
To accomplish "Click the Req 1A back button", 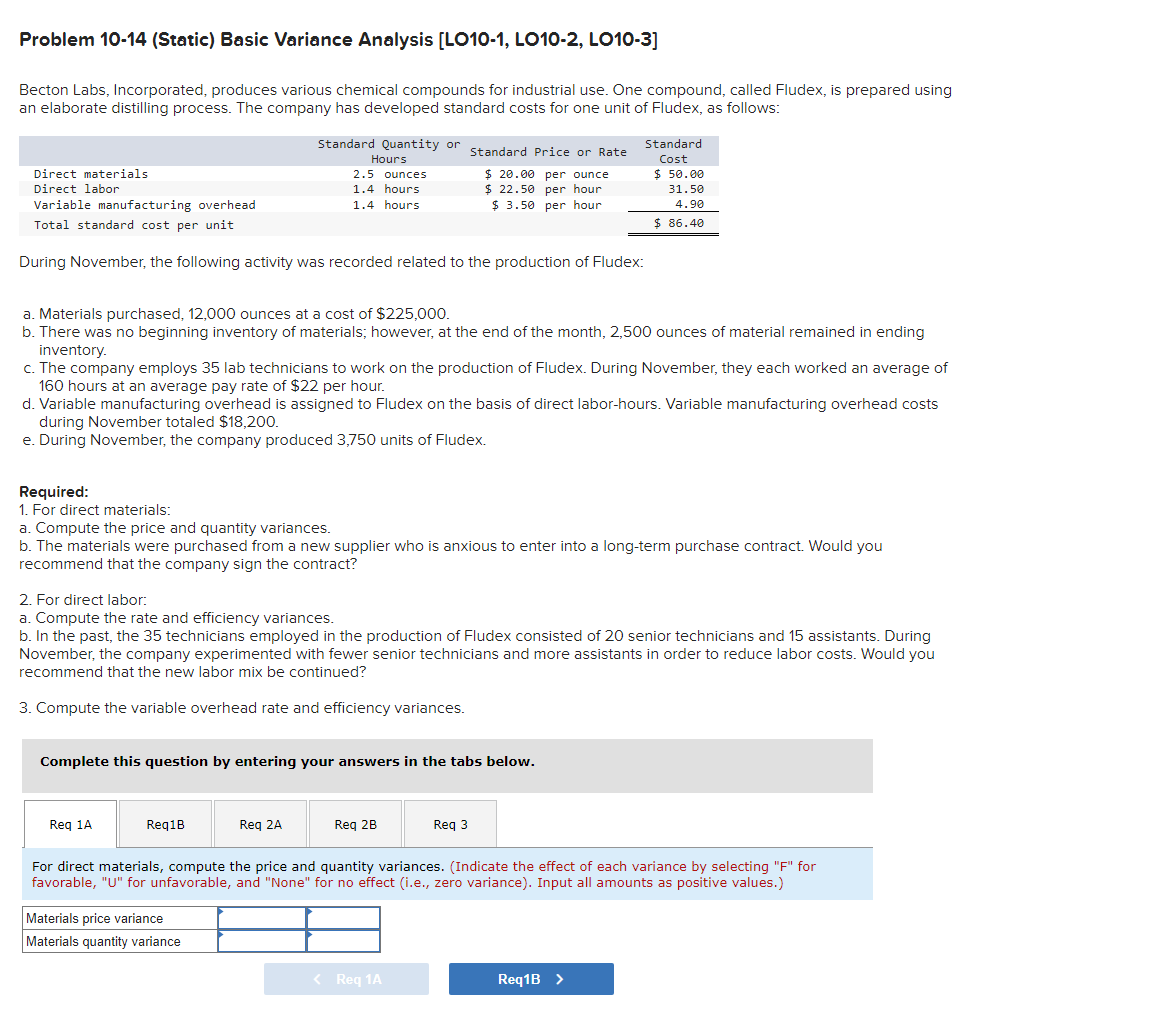I will (346, 978).
